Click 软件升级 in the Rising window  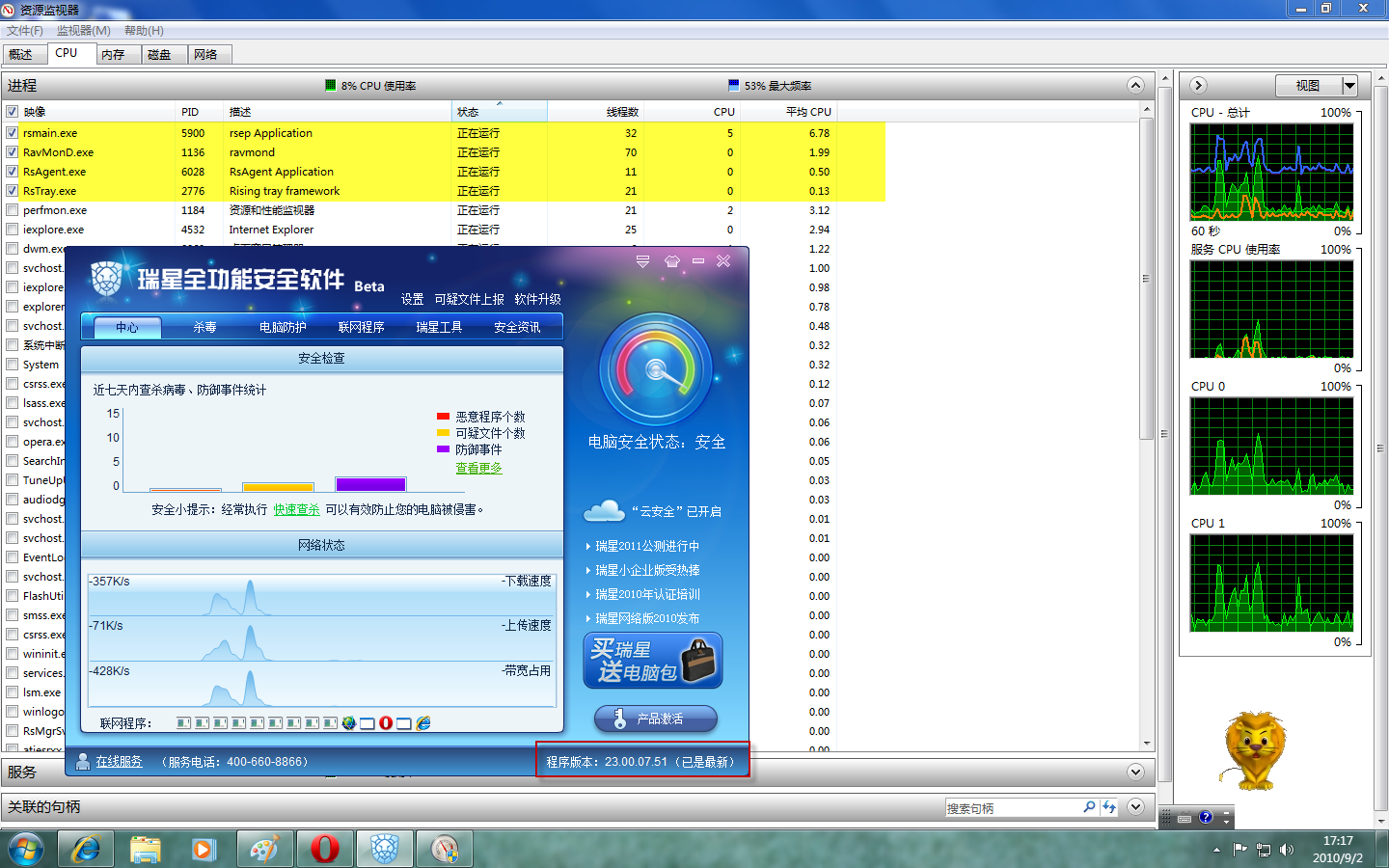[x=538, y=299]
